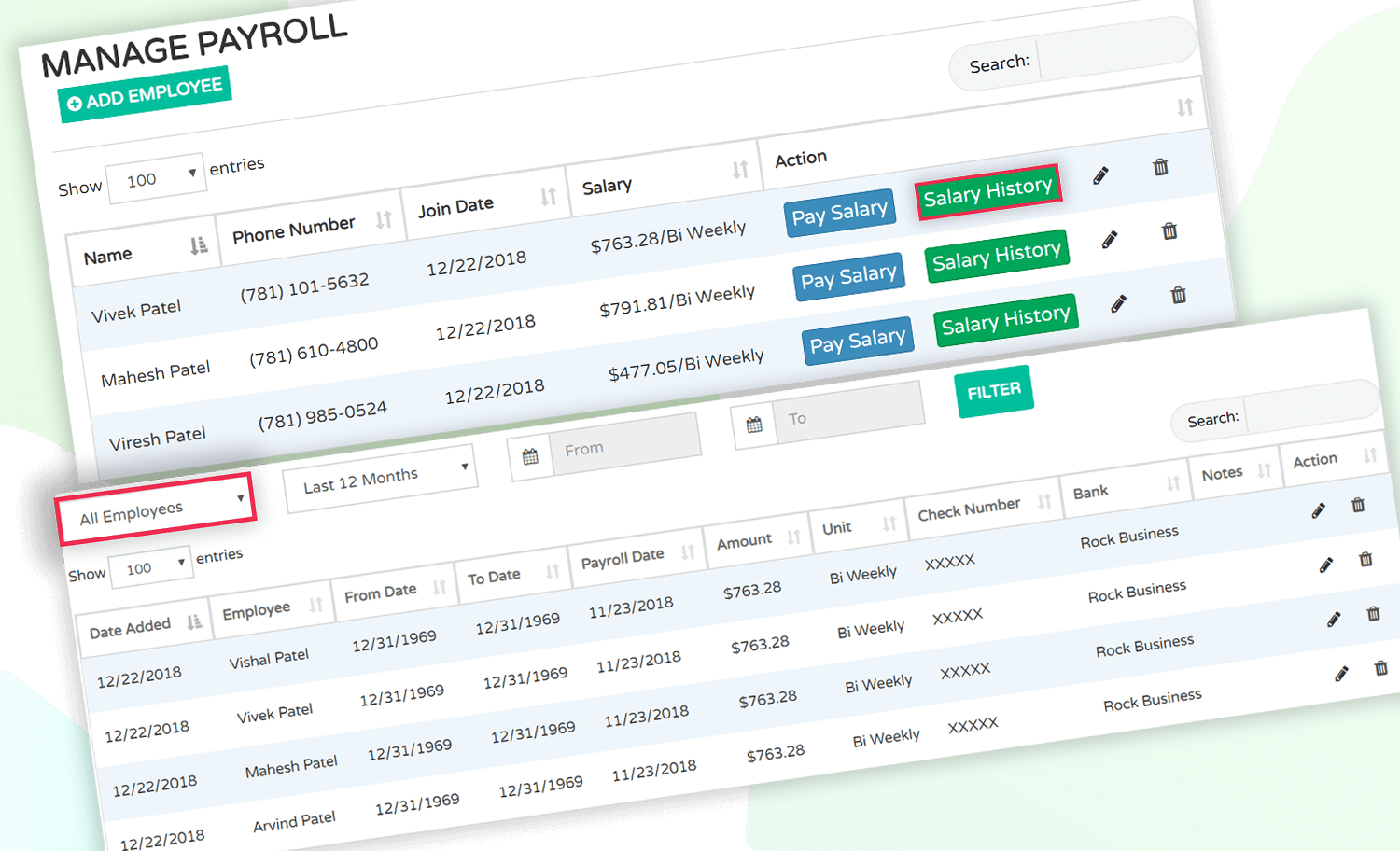This screenshot has height=851, width=1400.
Task: Click sort icon of salary history Action column
Action: click(1369, 455)
